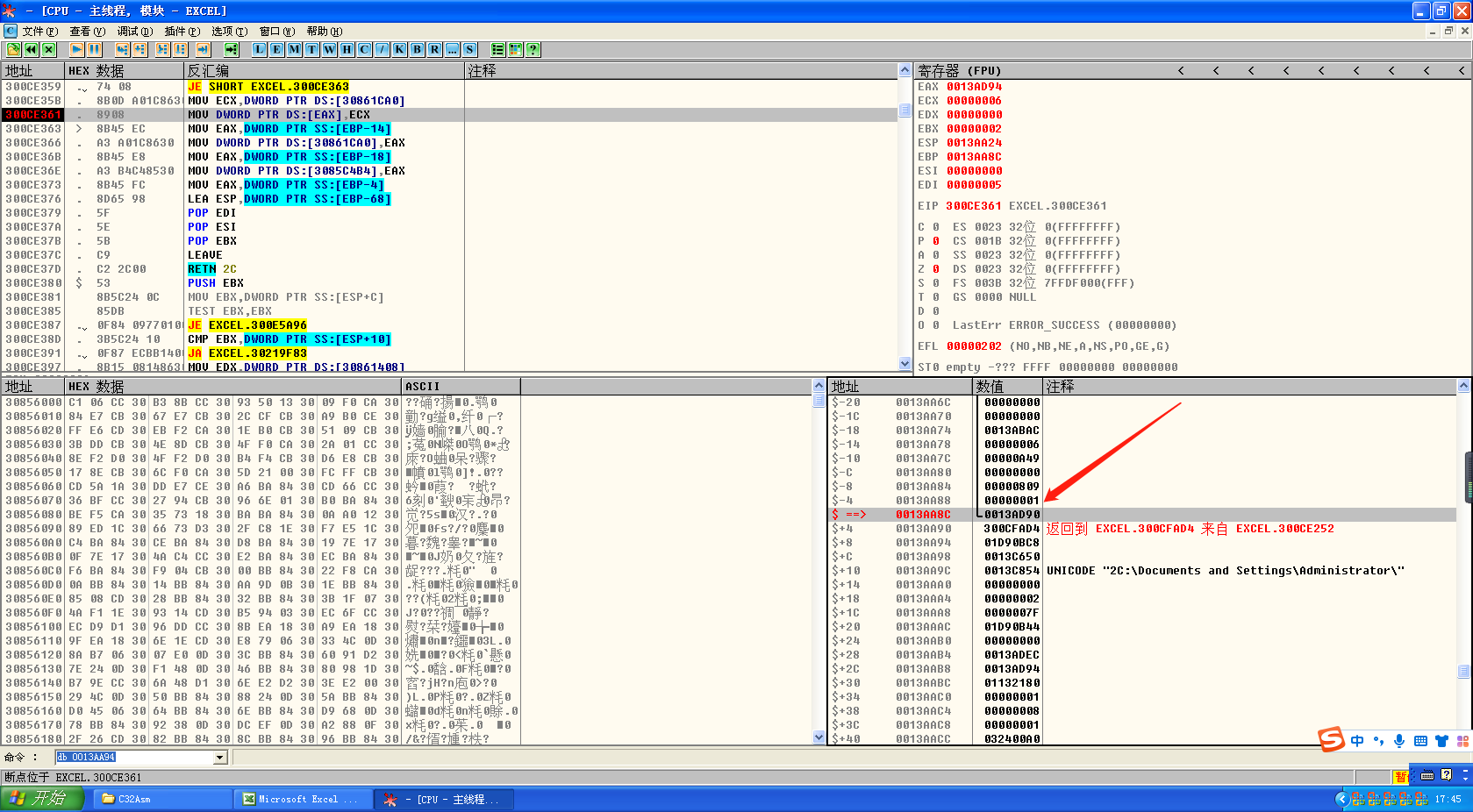Click the Restart program rewind icon
The height and width of the screenshot is (812, 1473).
point(31,50)
